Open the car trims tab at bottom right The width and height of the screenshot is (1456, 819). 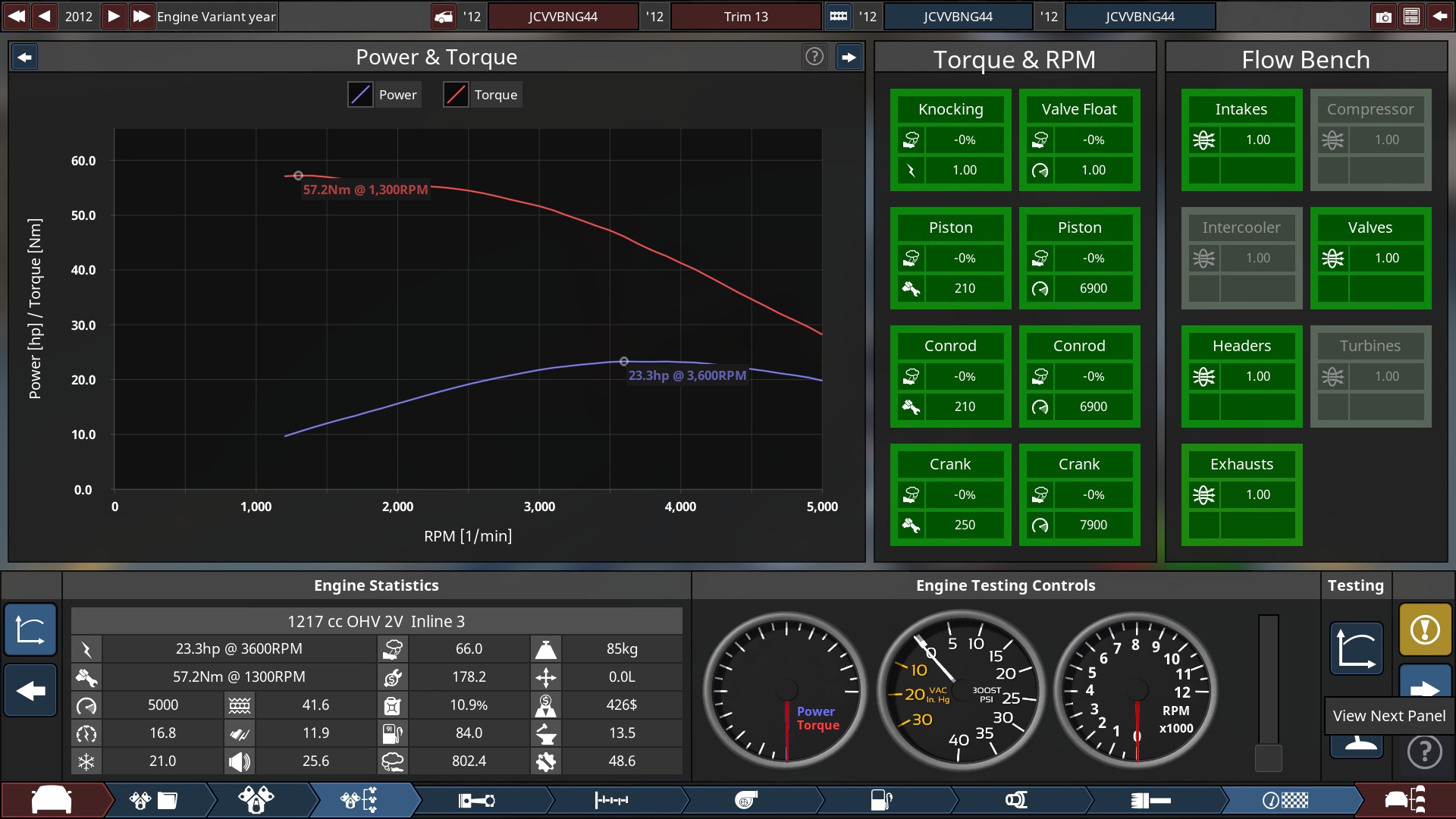point(1405,800)
